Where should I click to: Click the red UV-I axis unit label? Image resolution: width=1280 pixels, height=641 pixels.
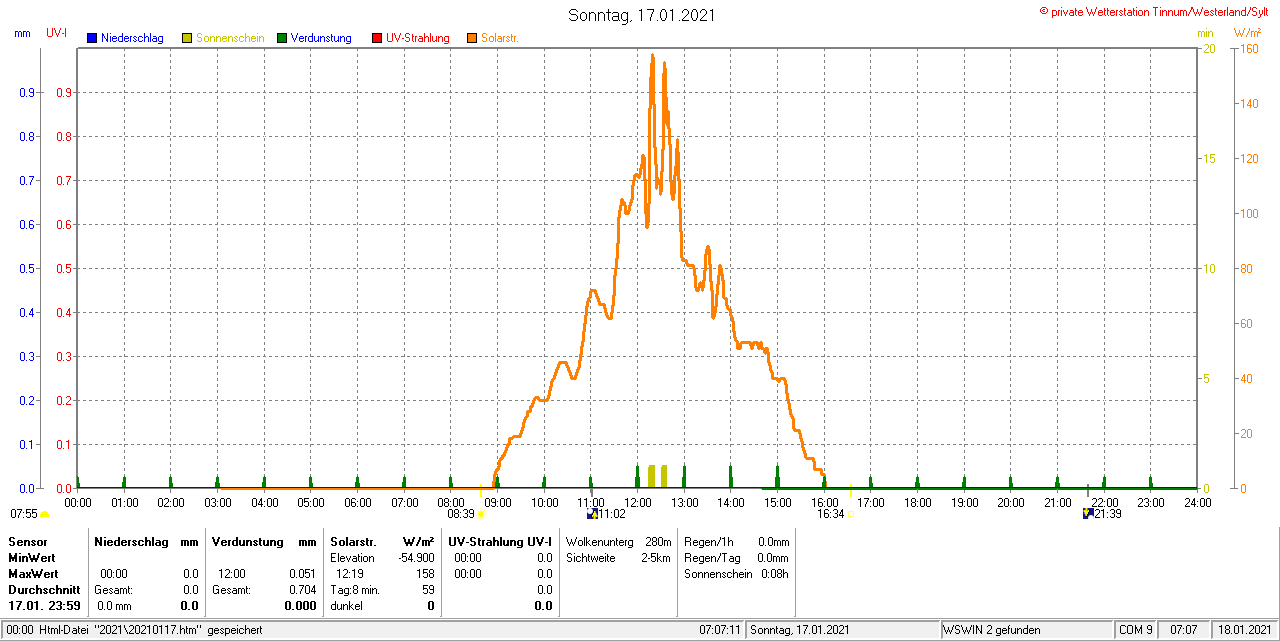56,33
